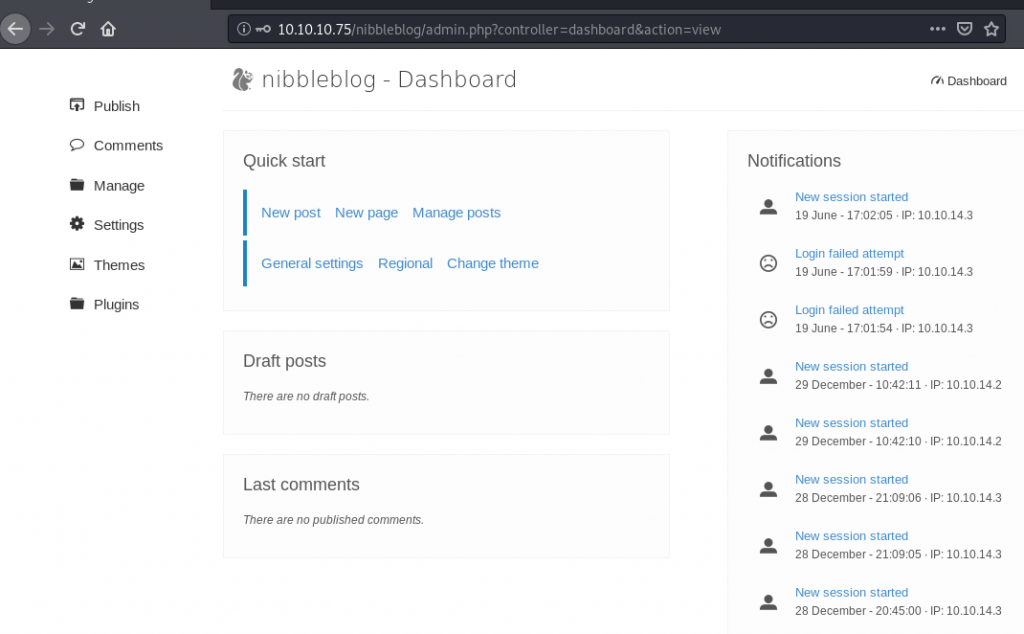Click the Dashboard gauge icon
The width and height of the screenshot is (1024, 634).
[937, 80]
